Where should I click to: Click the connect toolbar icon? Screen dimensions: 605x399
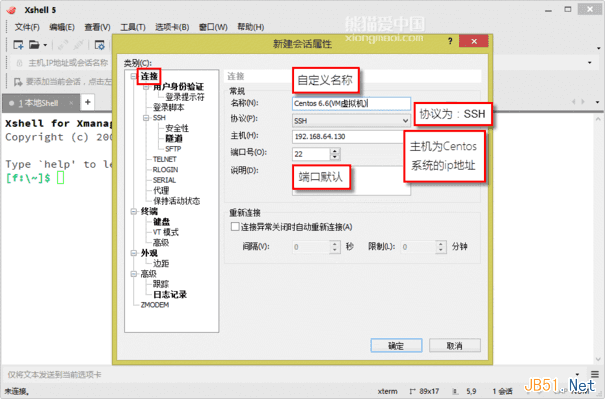(62, 45)
